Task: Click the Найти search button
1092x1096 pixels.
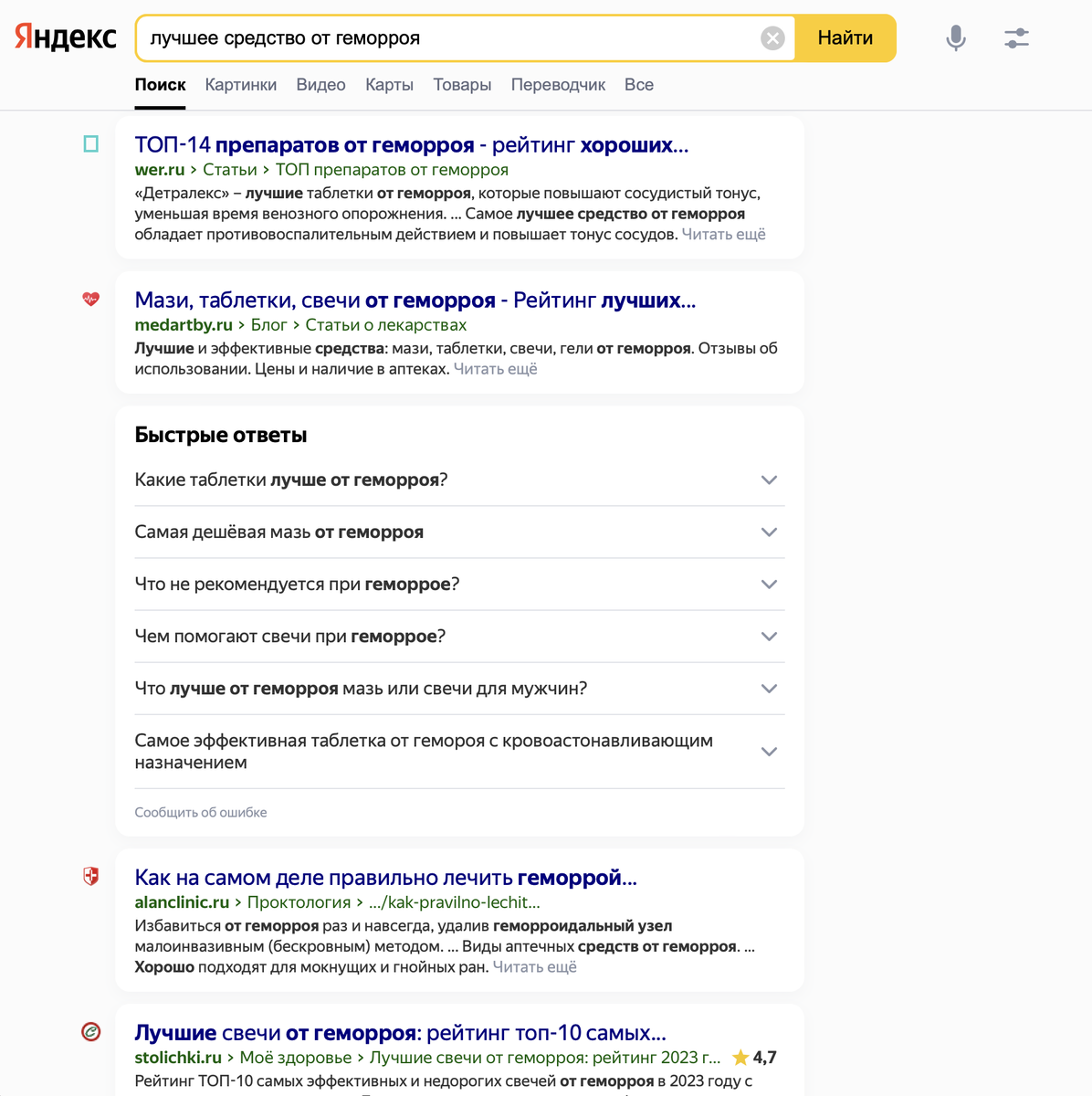Action: [x=845, y=37]
